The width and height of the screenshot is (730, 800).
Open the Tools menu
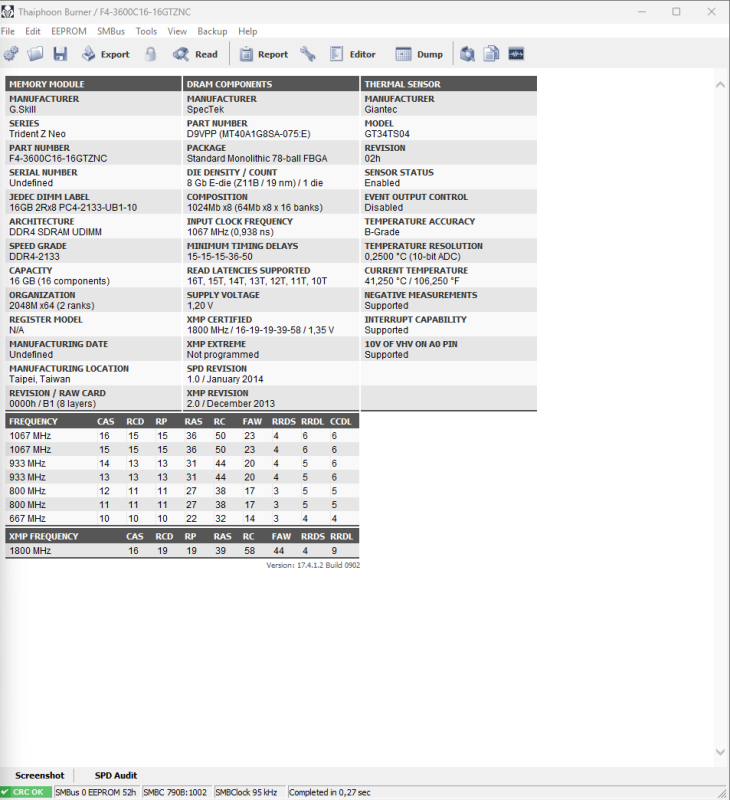click(x=146, y=31)
